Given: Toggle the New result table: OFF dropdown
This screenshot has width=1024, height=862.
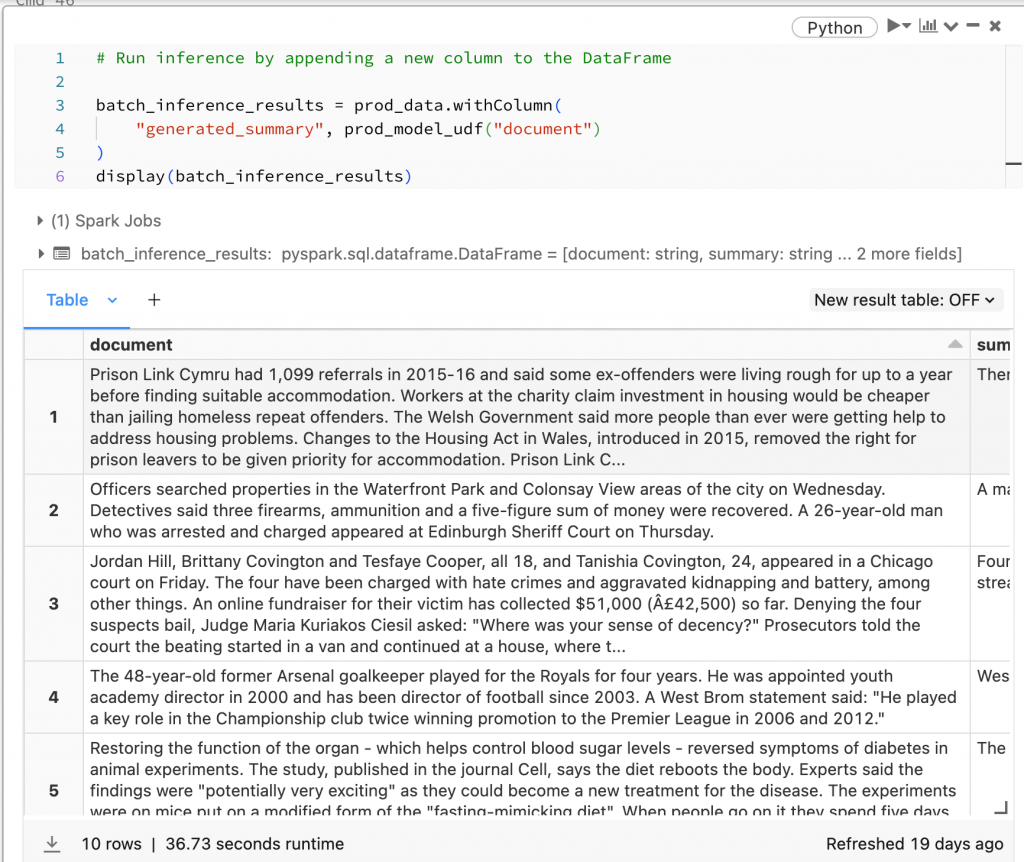Looking at the screenshot, I should (905, 300).
